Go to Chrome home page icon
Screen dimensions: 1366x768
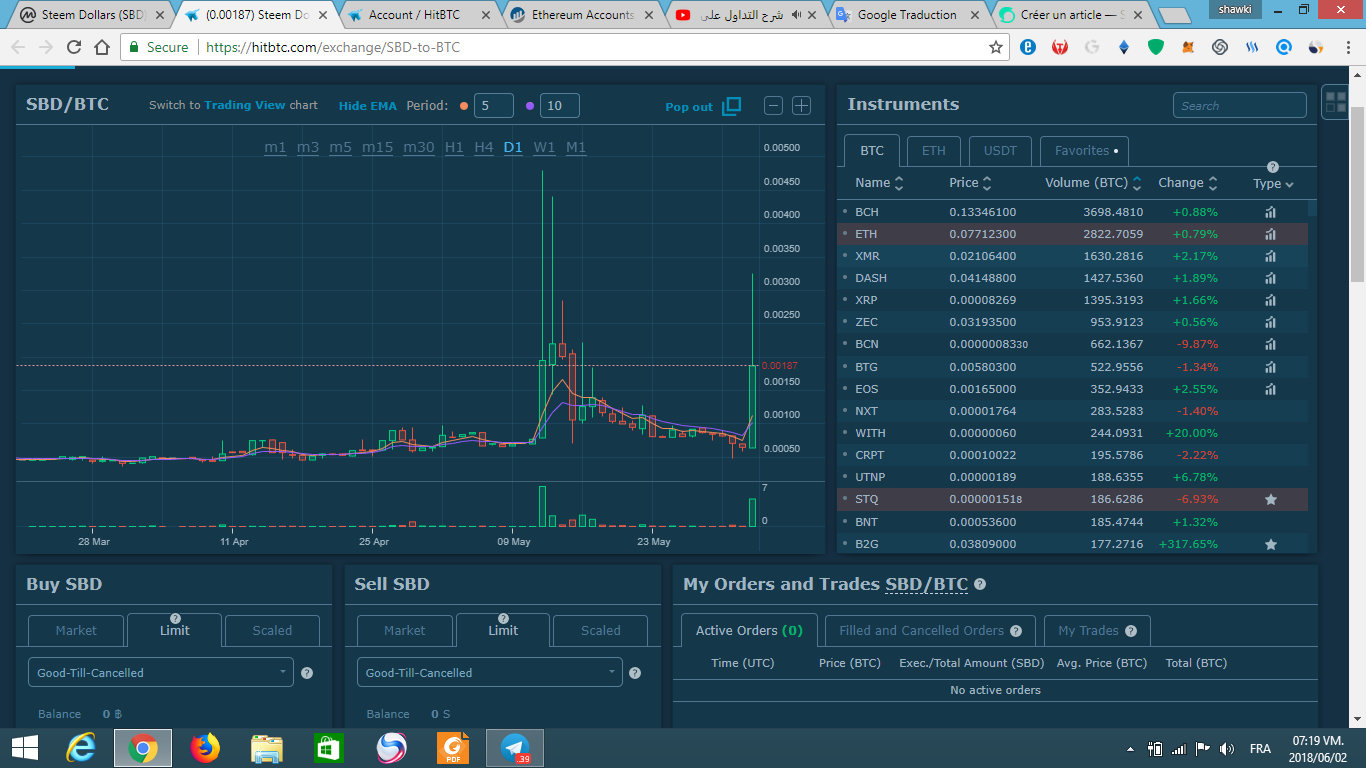102,47
